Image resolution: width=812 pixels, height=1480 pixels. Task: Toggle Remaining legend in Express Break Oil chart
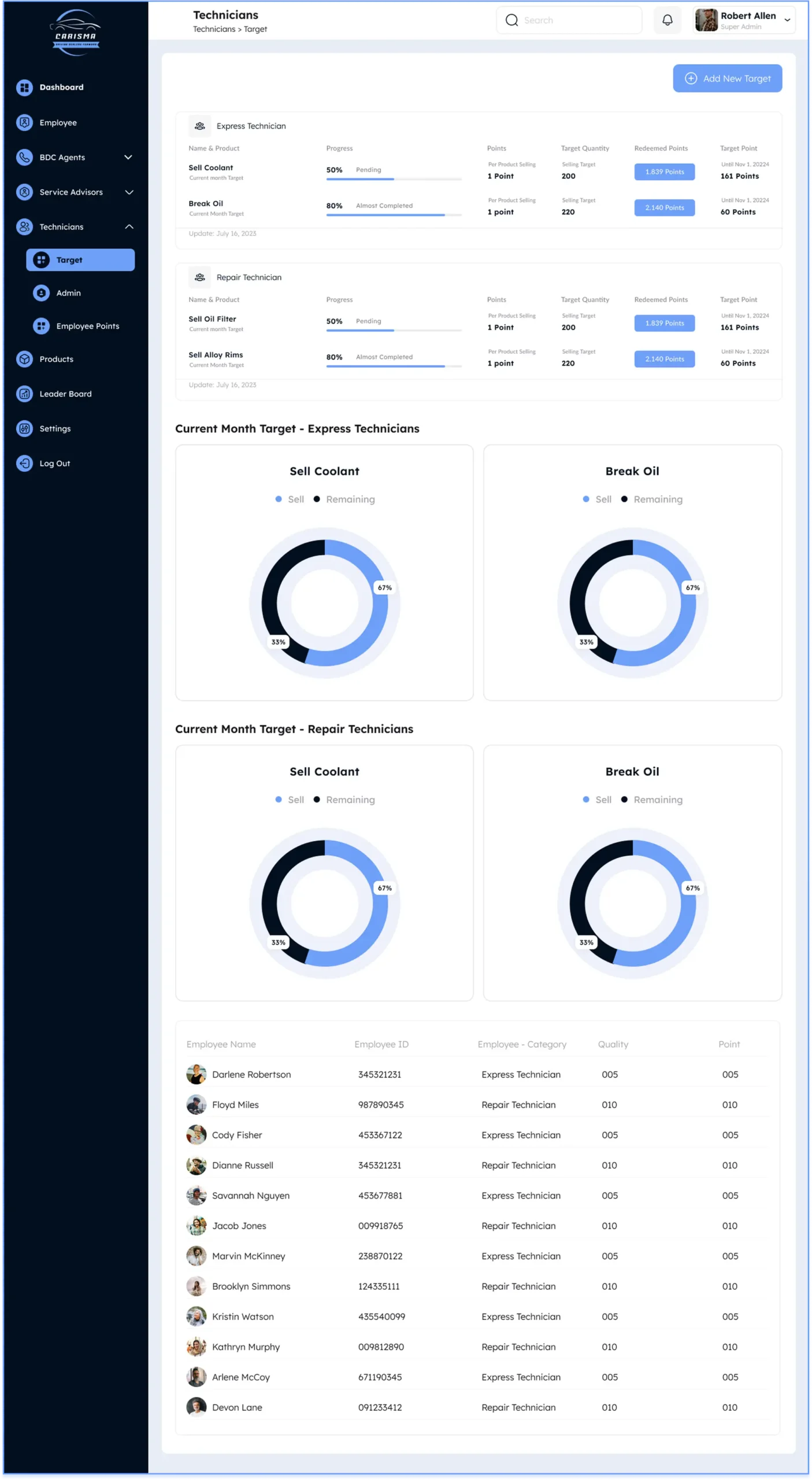651,499
